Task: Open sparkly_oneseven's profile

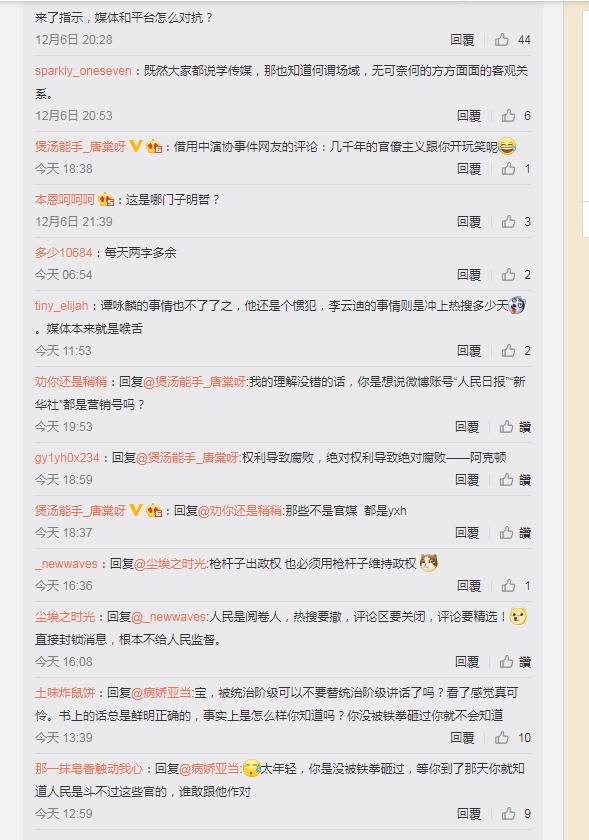Action: pyautogui.click(x=83, y=71)
